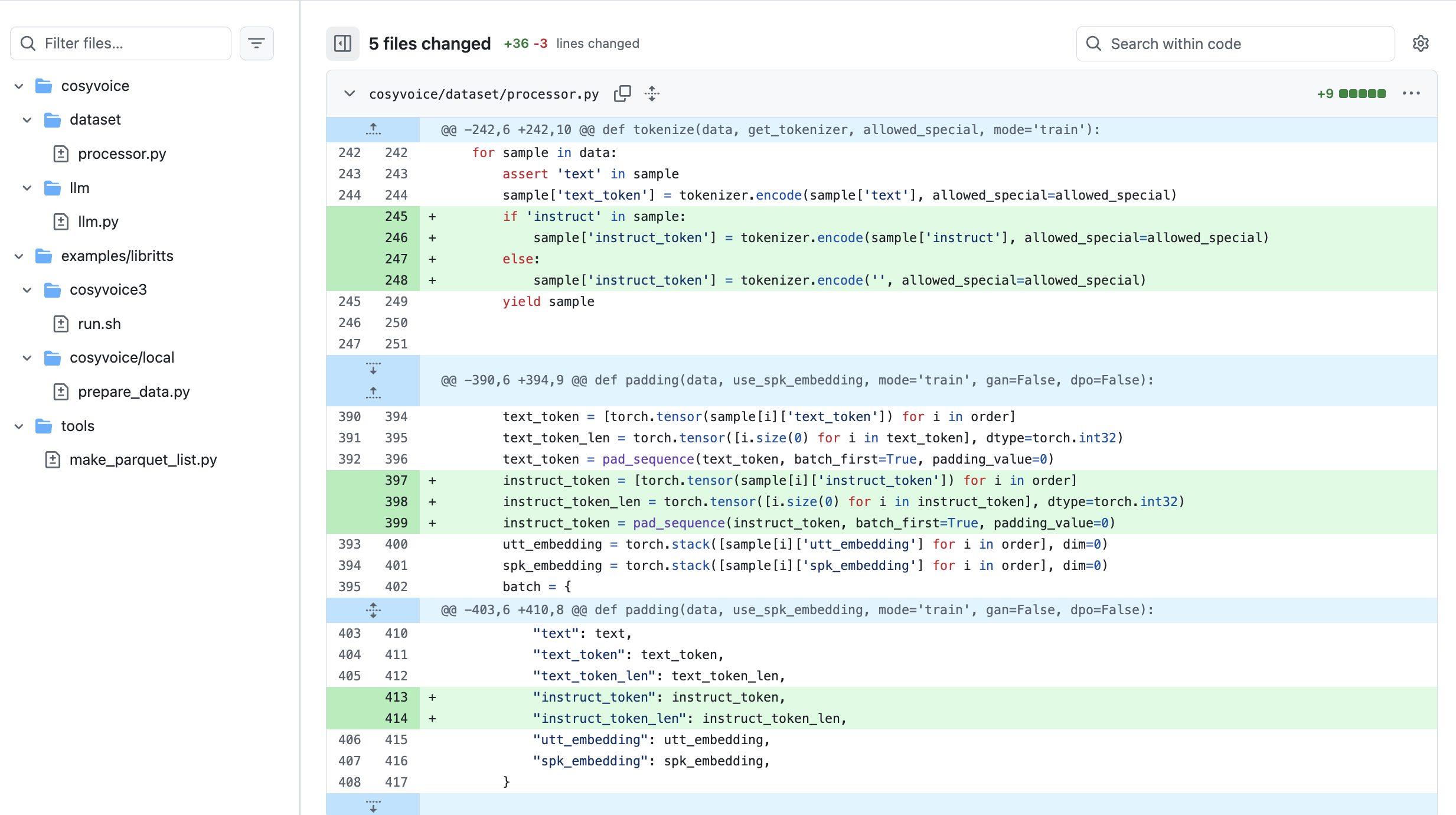Screen dimensions: 1456x815
Task: Open processor.py three-dot options menu
Action: point(1411,94)
